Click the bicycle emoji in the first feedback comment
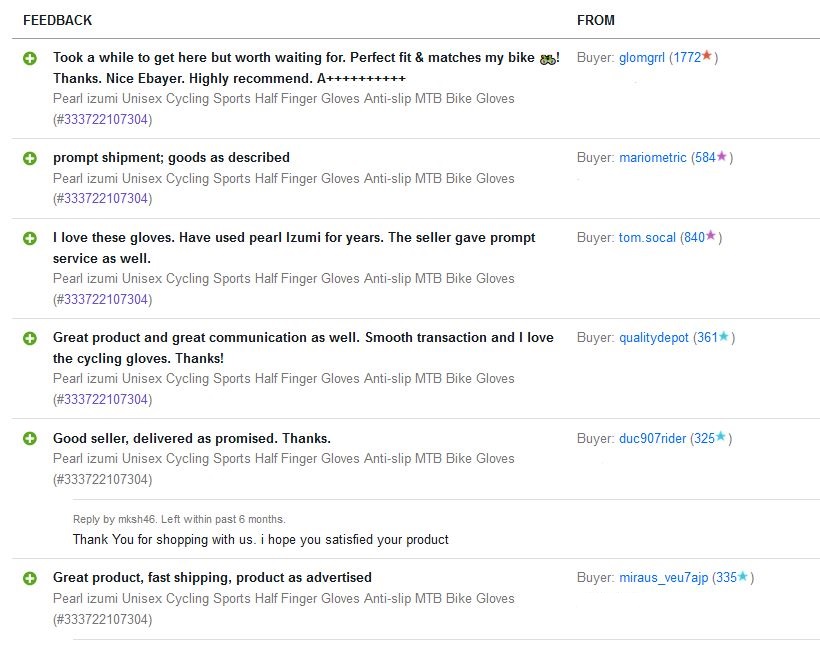The image size is (820, 653). [547, 58]
